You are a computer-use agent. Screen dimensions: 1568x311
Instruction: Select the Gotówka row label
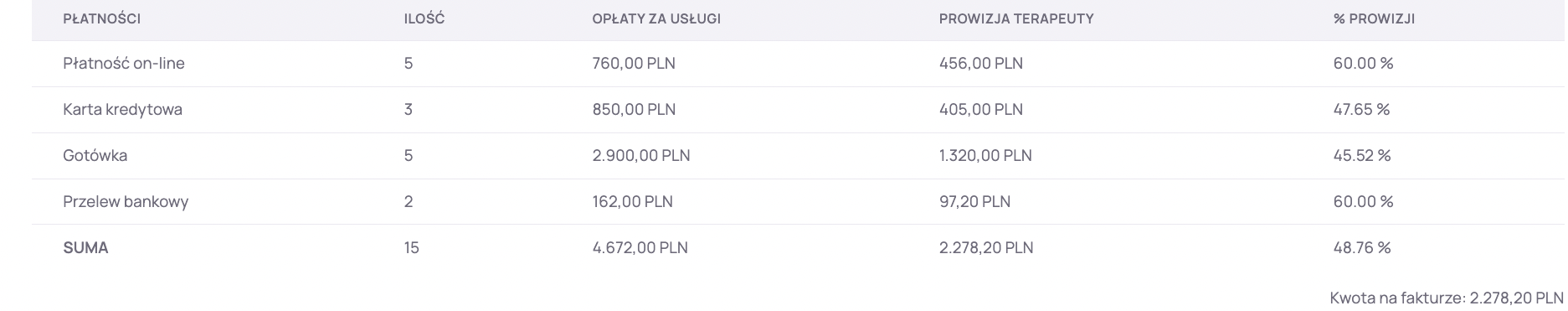(95, 155)
